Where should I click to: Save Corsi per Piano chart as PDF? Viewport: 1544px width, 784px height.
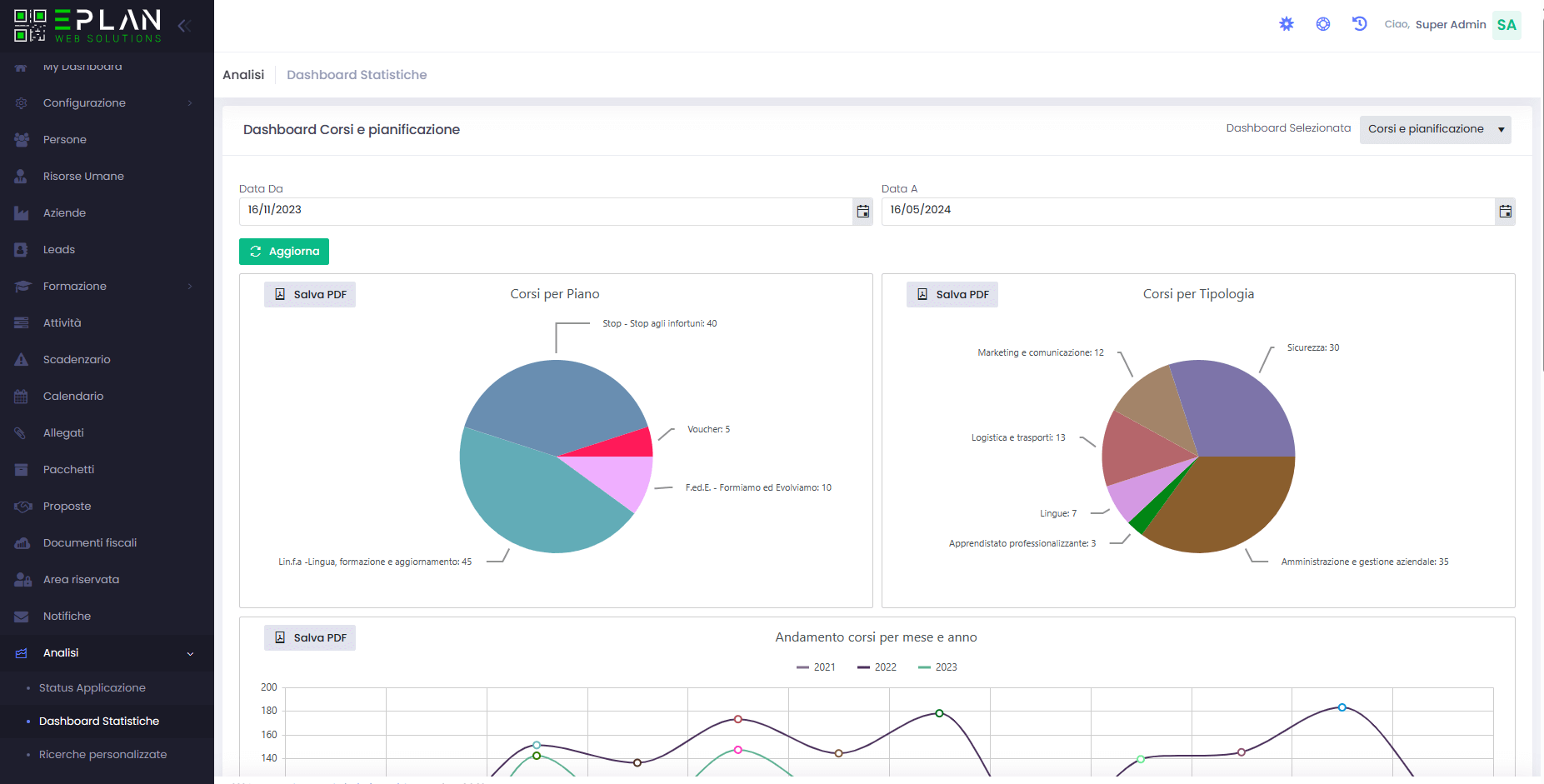310,294
